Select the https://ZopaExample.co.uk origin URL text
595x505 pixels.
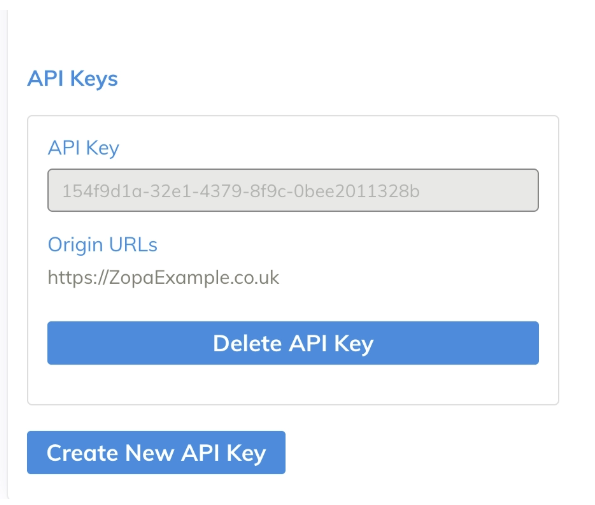tap(163, 278)
